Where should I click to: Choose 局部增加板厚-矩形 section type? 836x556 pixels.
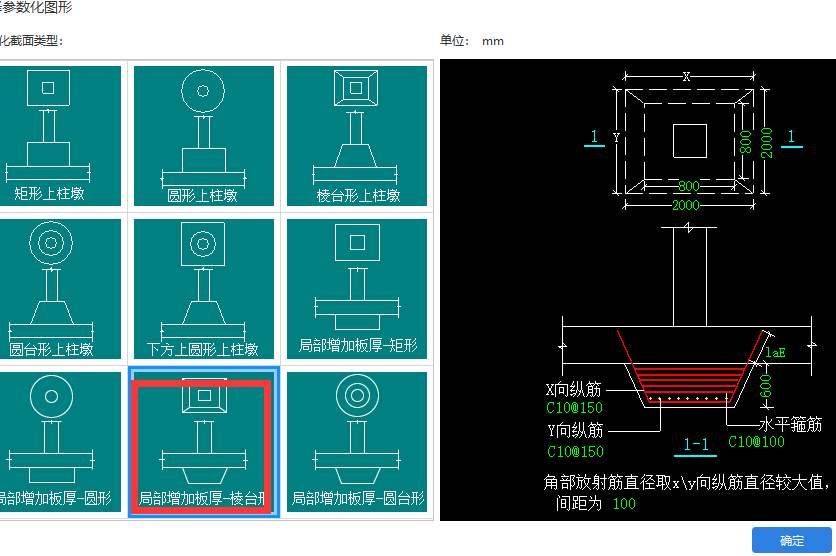click(x=357, y=289)
